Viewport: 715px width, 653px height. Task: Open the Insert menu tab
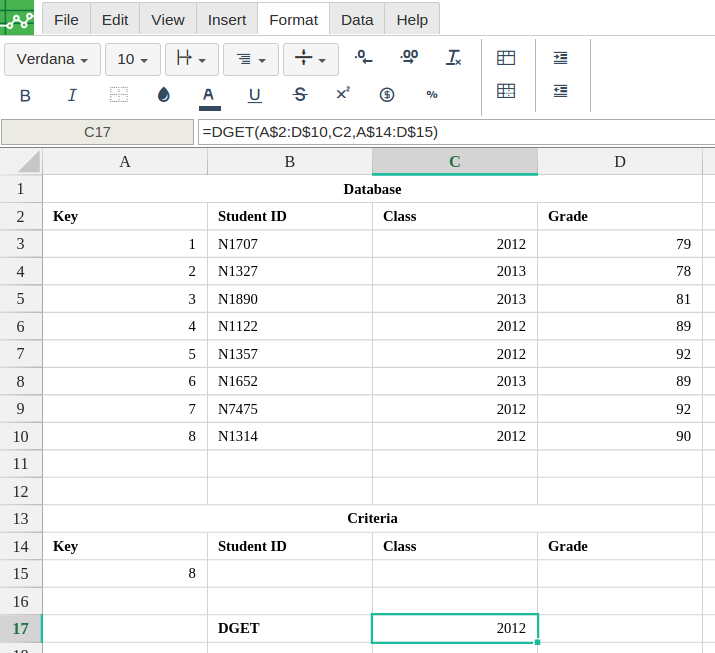(227, 19)
